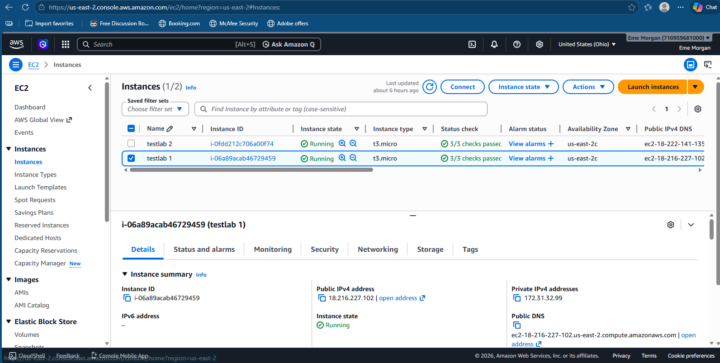
Task: Copy the Public IPv4 address
Action: click(322, 298)
